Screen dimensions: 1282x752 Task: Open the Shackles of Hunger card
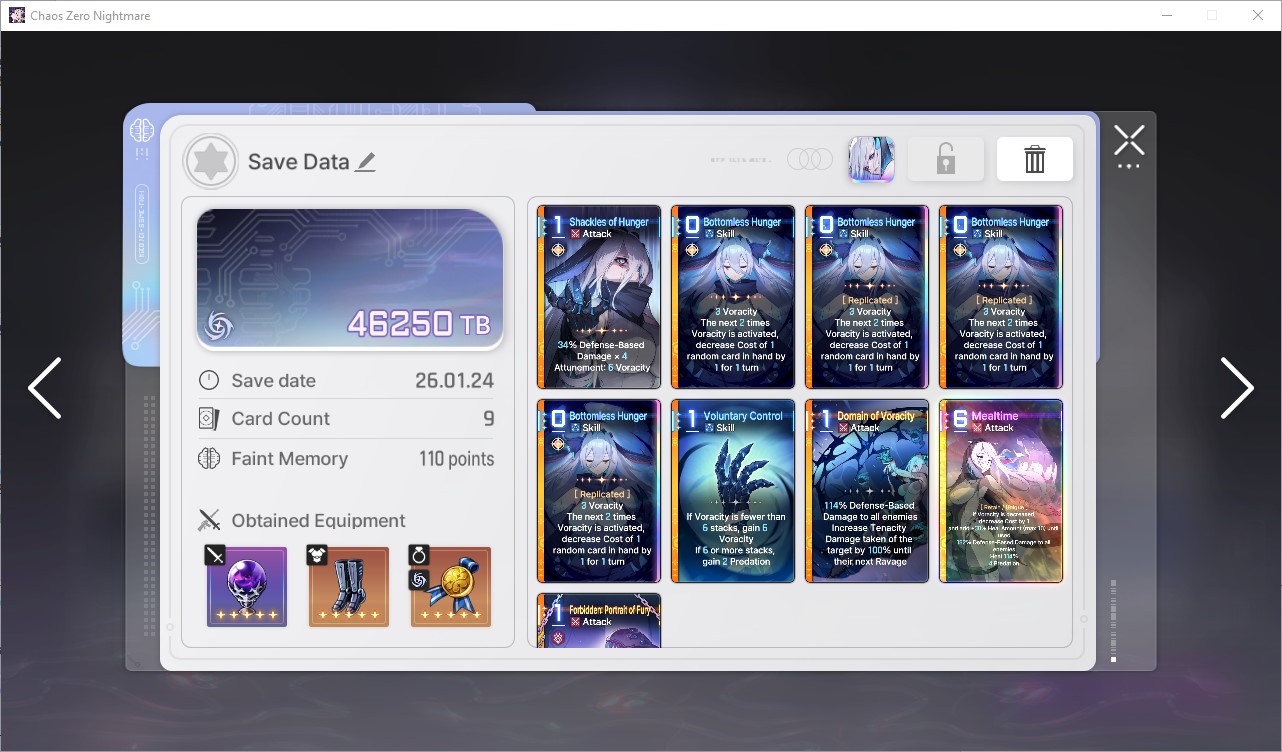(x=599, y=297)
